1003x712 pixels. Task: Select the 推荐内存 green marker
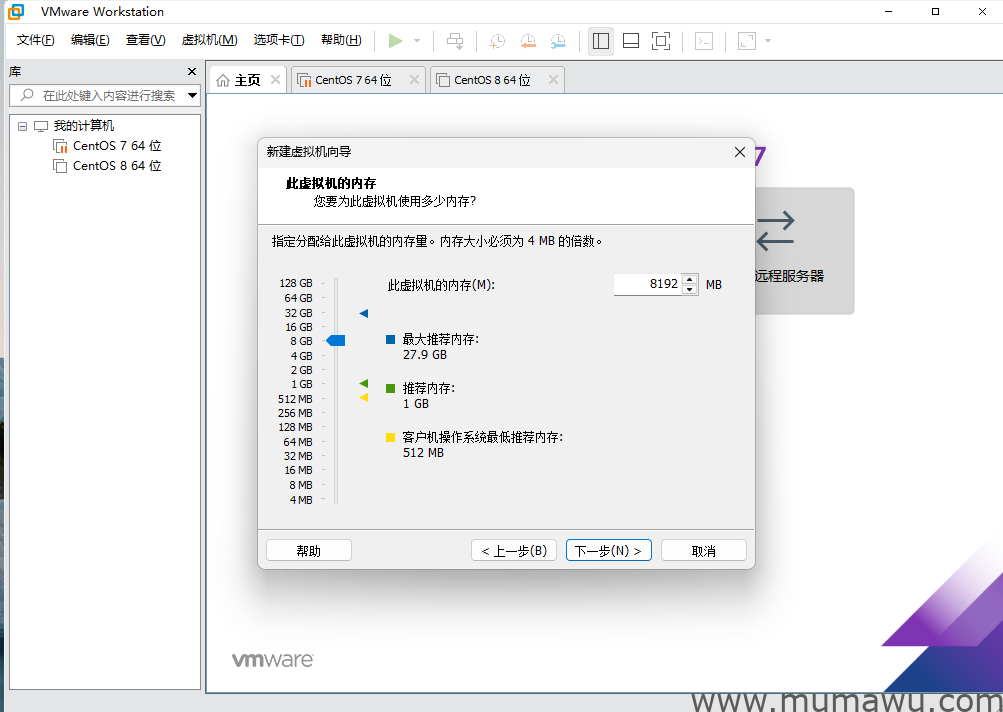363,383
